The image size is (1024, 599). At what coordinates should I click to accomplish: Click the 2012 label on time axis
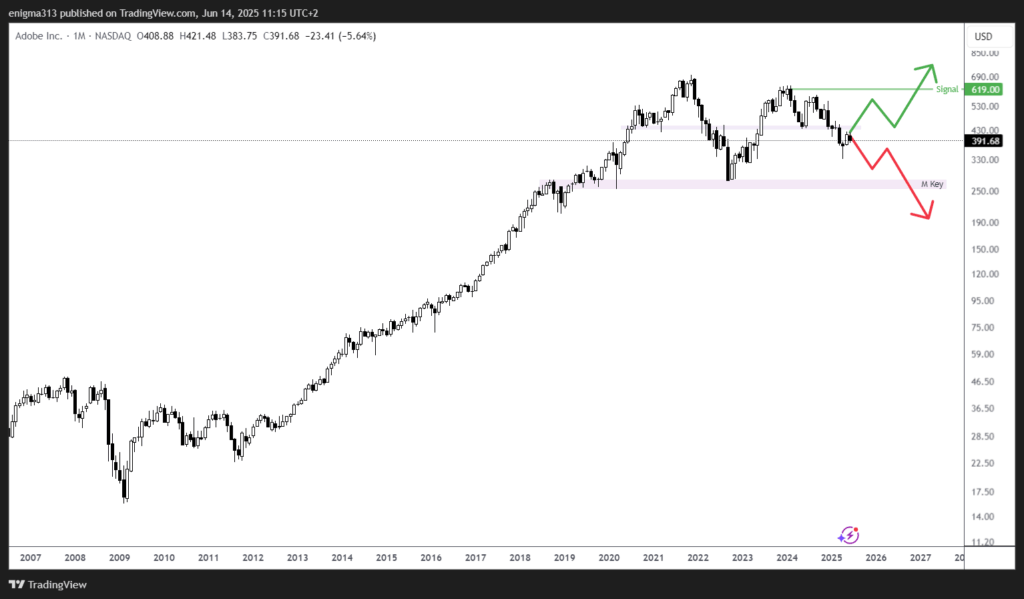253,558
